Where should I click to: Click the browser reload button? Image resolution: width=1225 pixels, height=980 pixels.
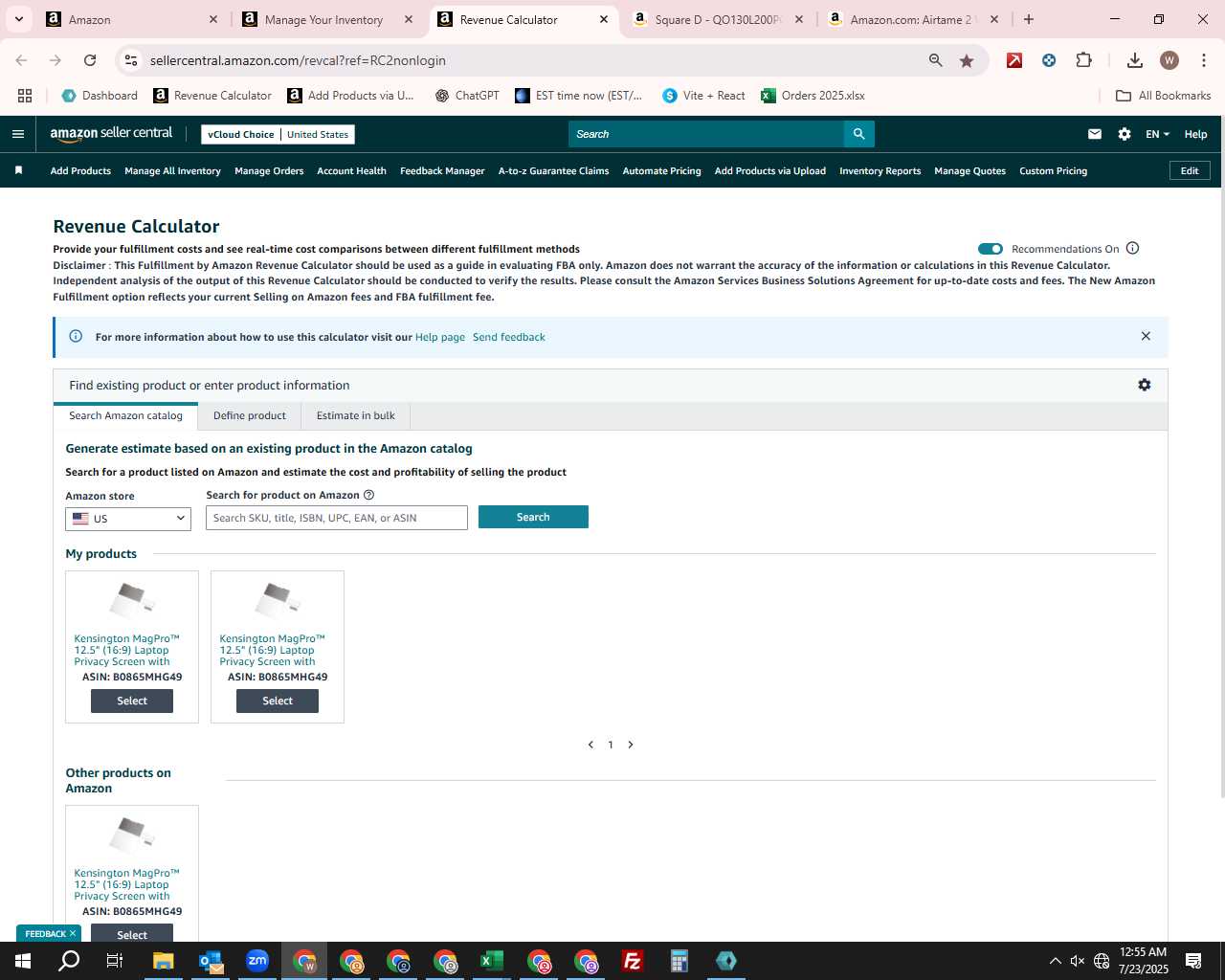click(90, 60)
